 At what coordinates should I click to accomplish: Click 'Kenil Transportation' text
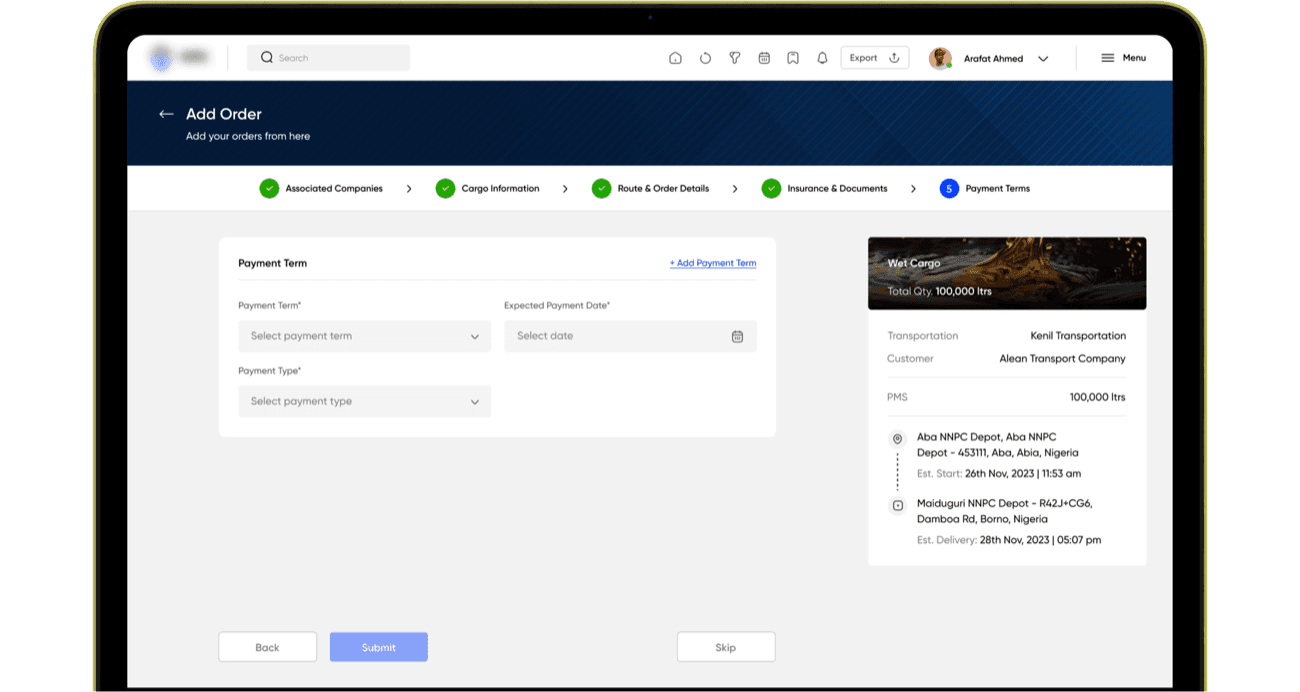[x=1078, y=336]
